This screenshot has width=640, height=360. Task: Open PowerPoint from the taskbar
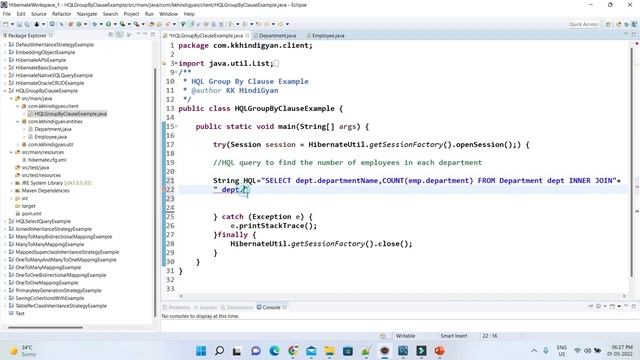(440, 351)
